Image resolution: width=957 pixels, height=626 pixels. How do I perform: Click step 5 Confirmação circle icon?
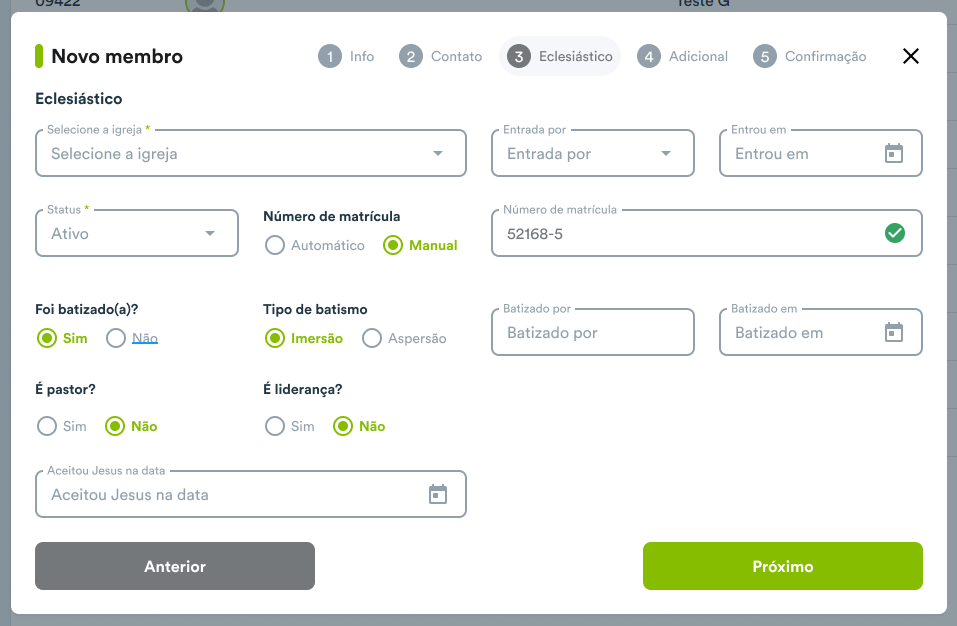click(x=765, y=57)
